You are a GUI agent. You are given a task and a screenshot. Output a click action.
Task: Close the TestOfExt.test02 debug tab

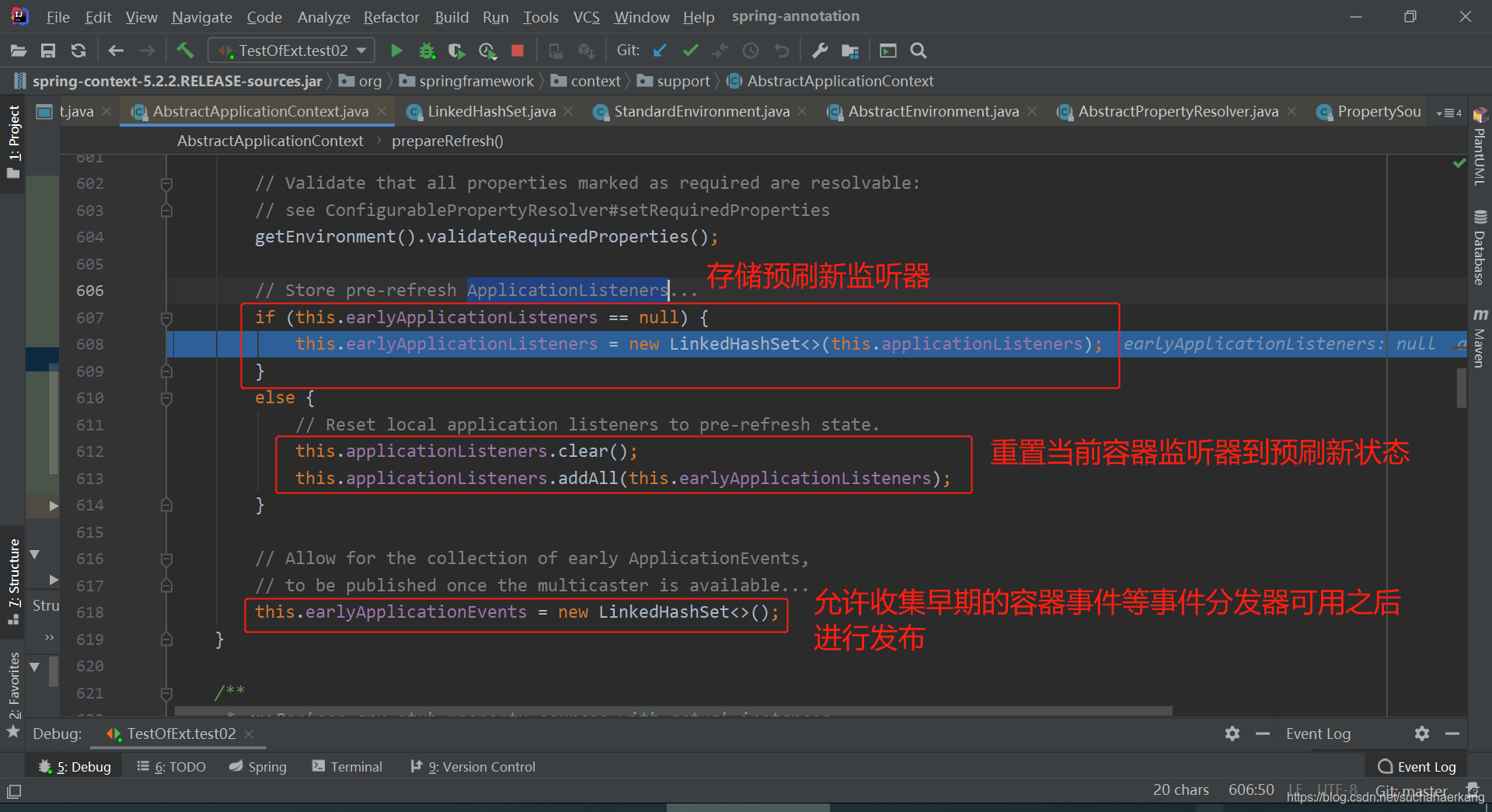pyautogui.click(x=249, y=734)
